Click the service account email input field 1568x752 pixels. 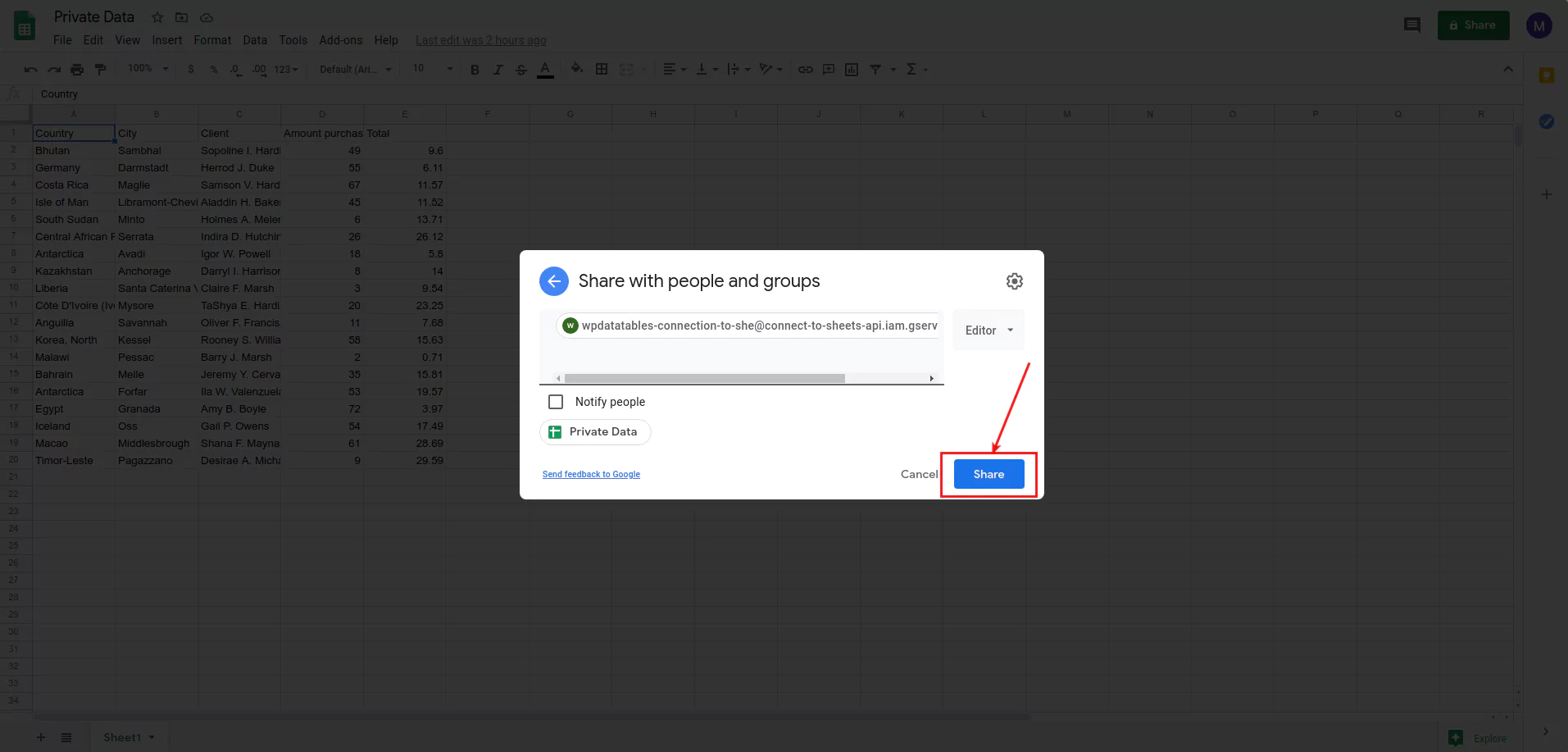click(746, 326)
